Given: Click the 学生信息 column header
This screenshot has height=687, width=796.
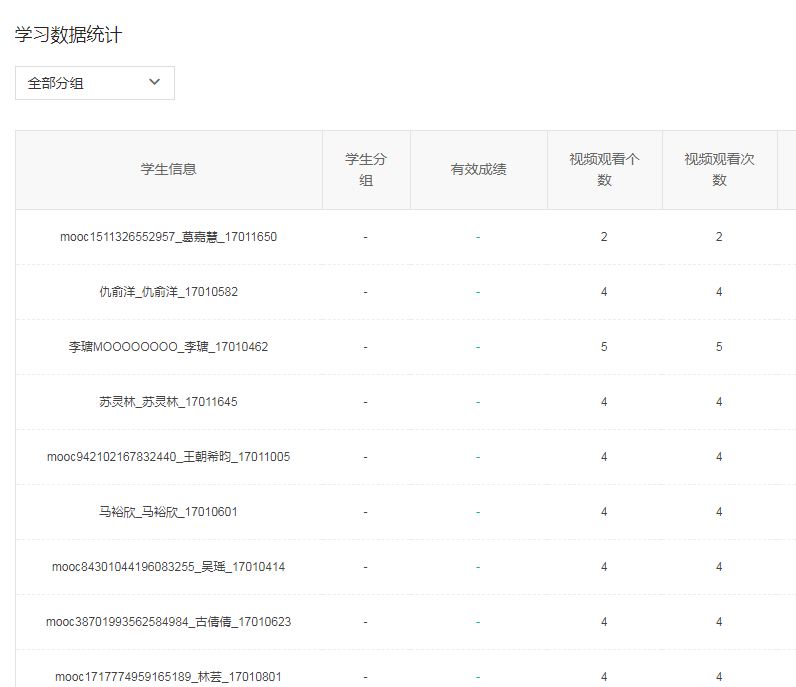Looking at the screenshot, I should click(x=168, y=169).
